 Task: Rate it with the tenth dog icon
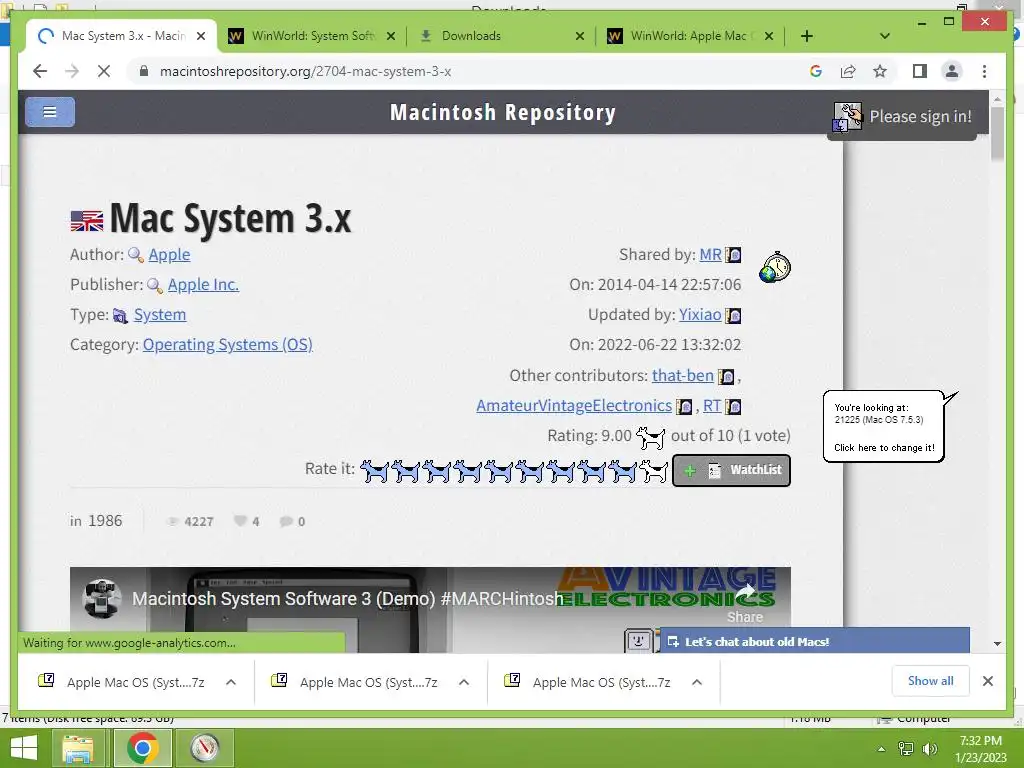click(x=654, y=470)
